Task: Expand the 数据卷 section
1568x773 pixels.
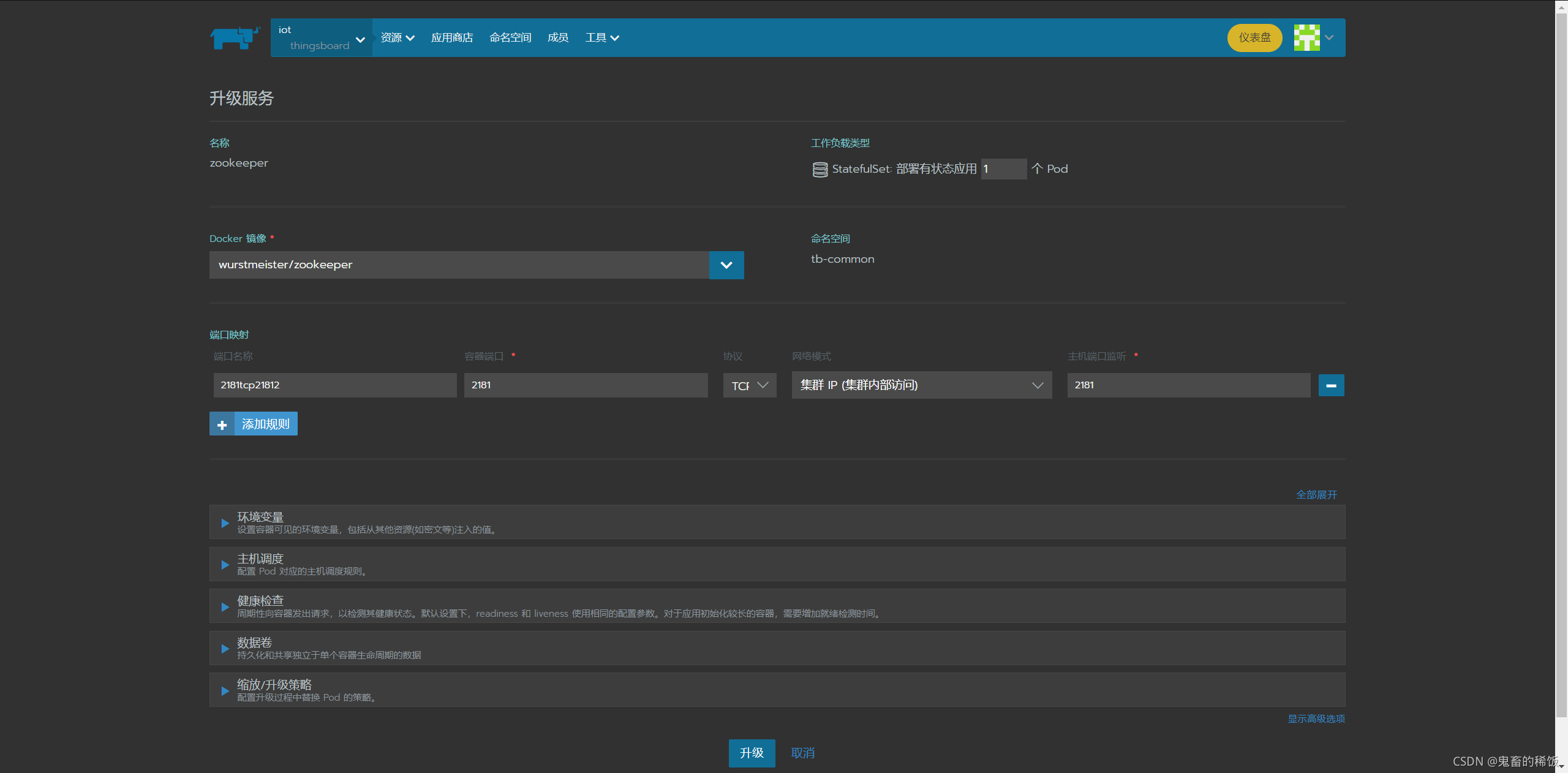Action: (x=777, y=648)
